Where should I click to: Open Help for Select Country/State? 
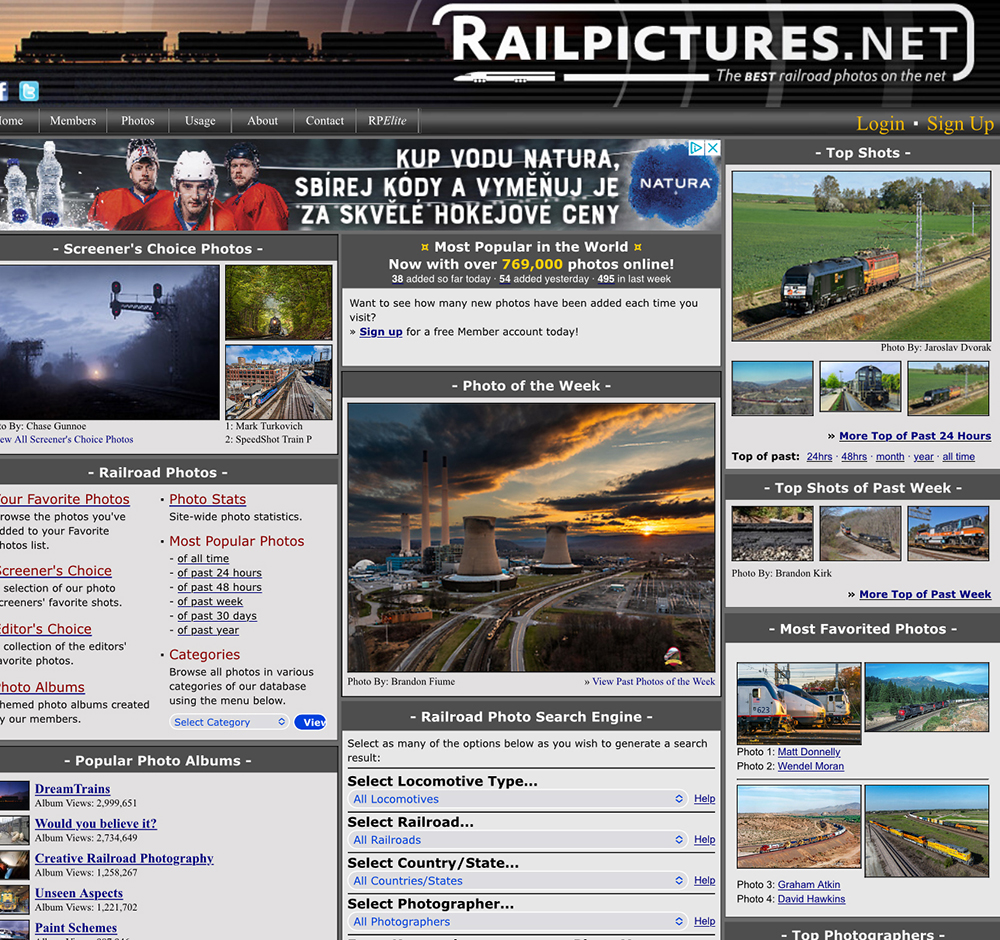click(x=705, y=880)
